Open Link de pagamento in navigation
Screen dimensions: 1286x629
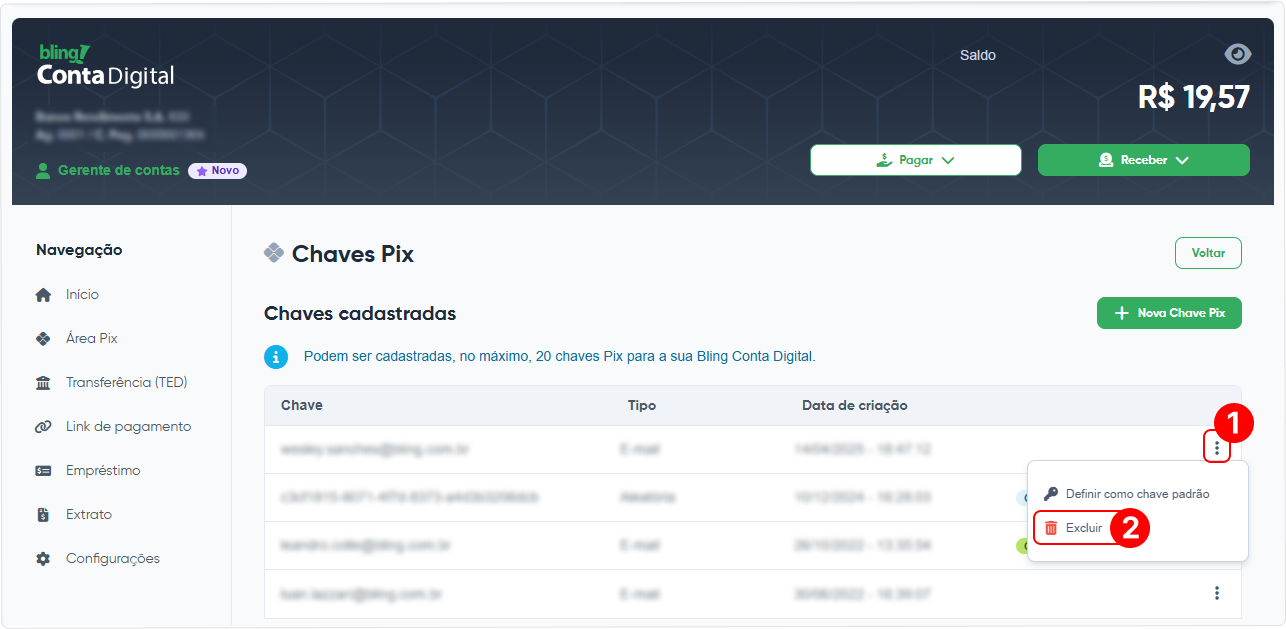[113, 427]
